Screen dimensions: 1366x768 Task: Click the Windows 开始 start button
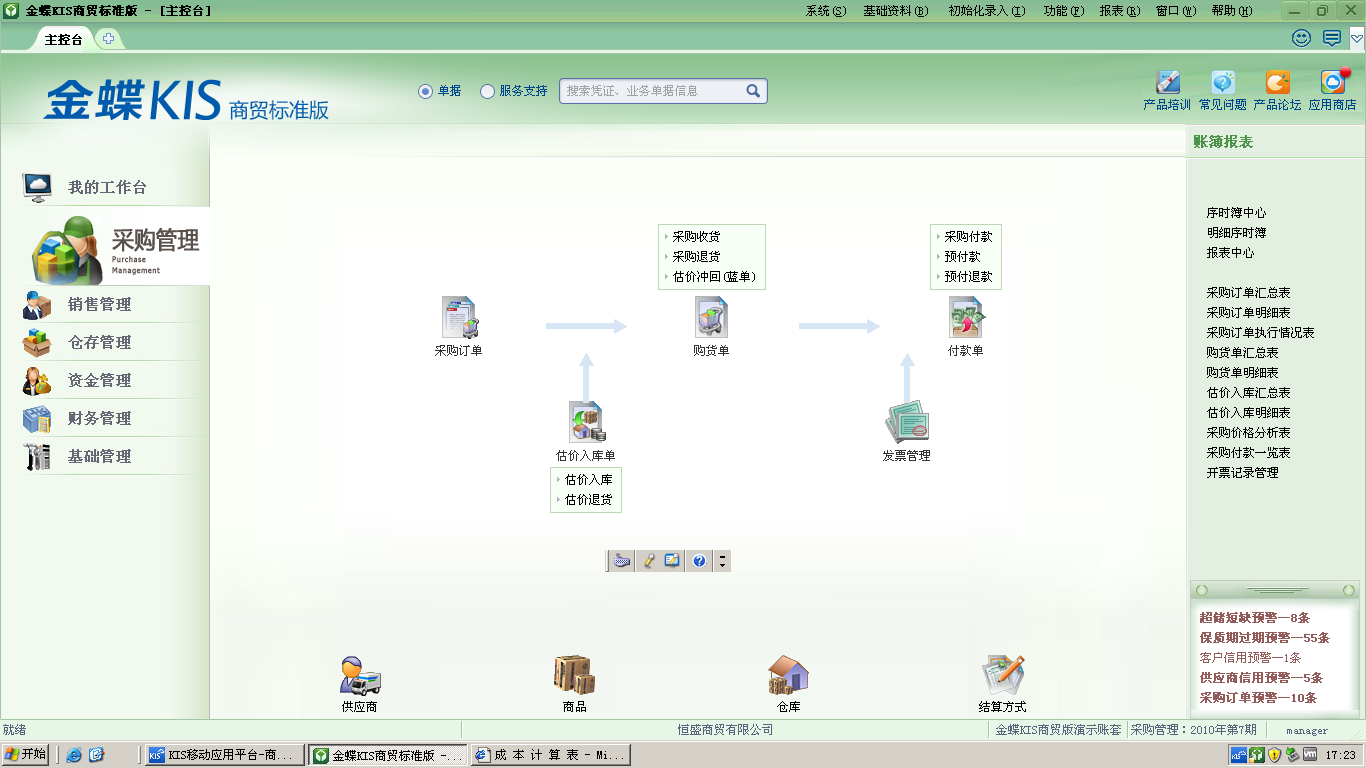click(26, 754)
